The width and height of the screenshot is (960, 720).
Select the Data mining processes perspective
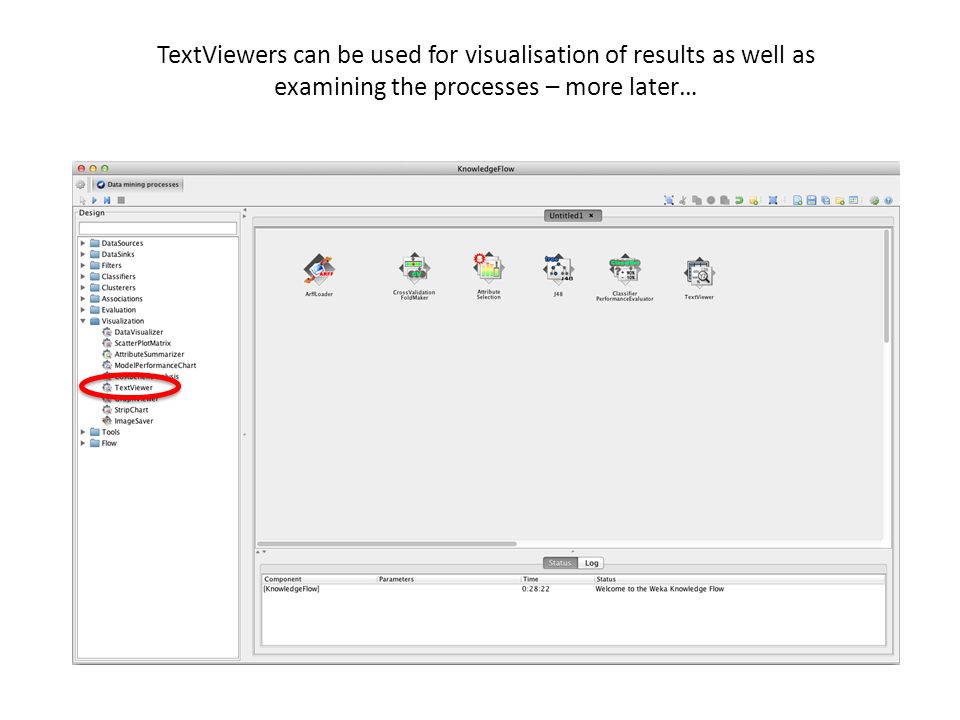click(x=137, y=184)
